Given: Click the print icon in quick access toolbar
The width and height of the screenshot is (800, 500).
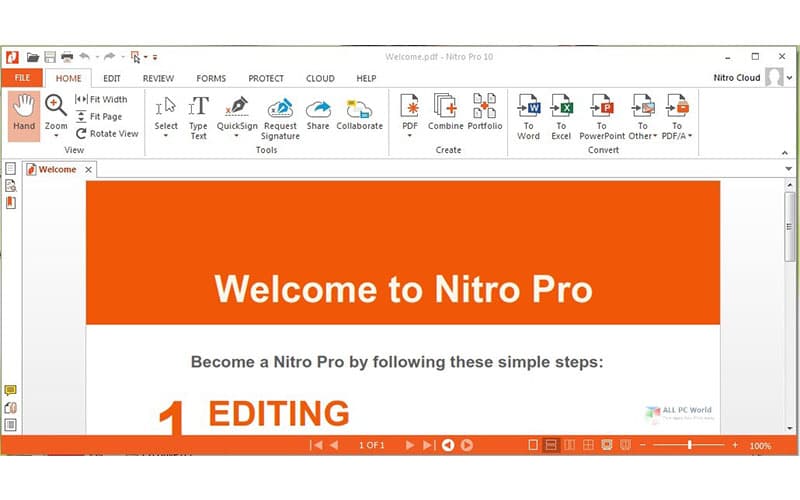Looking at the screenshot, I should pyautogui.click(x=67, y=57).
